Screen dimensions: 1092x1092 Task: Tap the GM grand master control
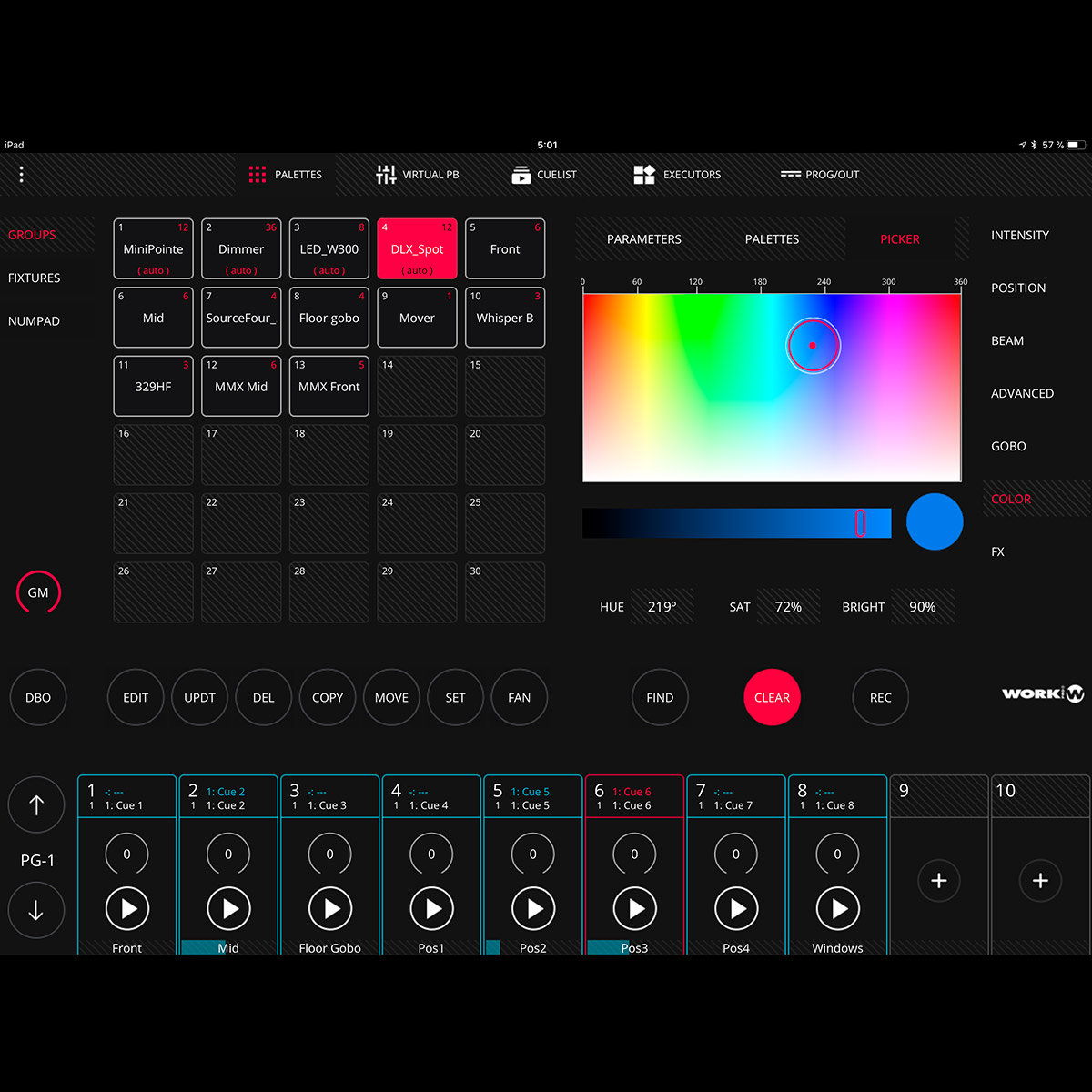tap(38, 592)
